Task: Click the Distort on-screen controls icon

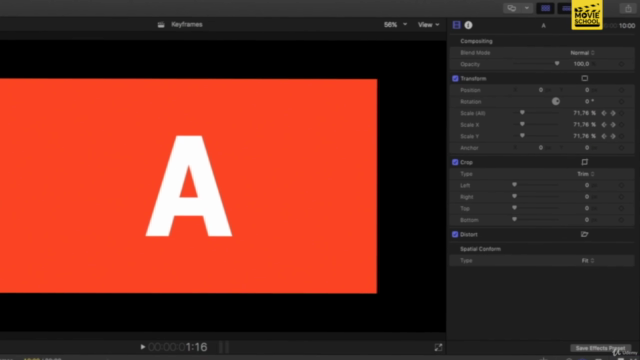Action: click(x=584, y=234)
